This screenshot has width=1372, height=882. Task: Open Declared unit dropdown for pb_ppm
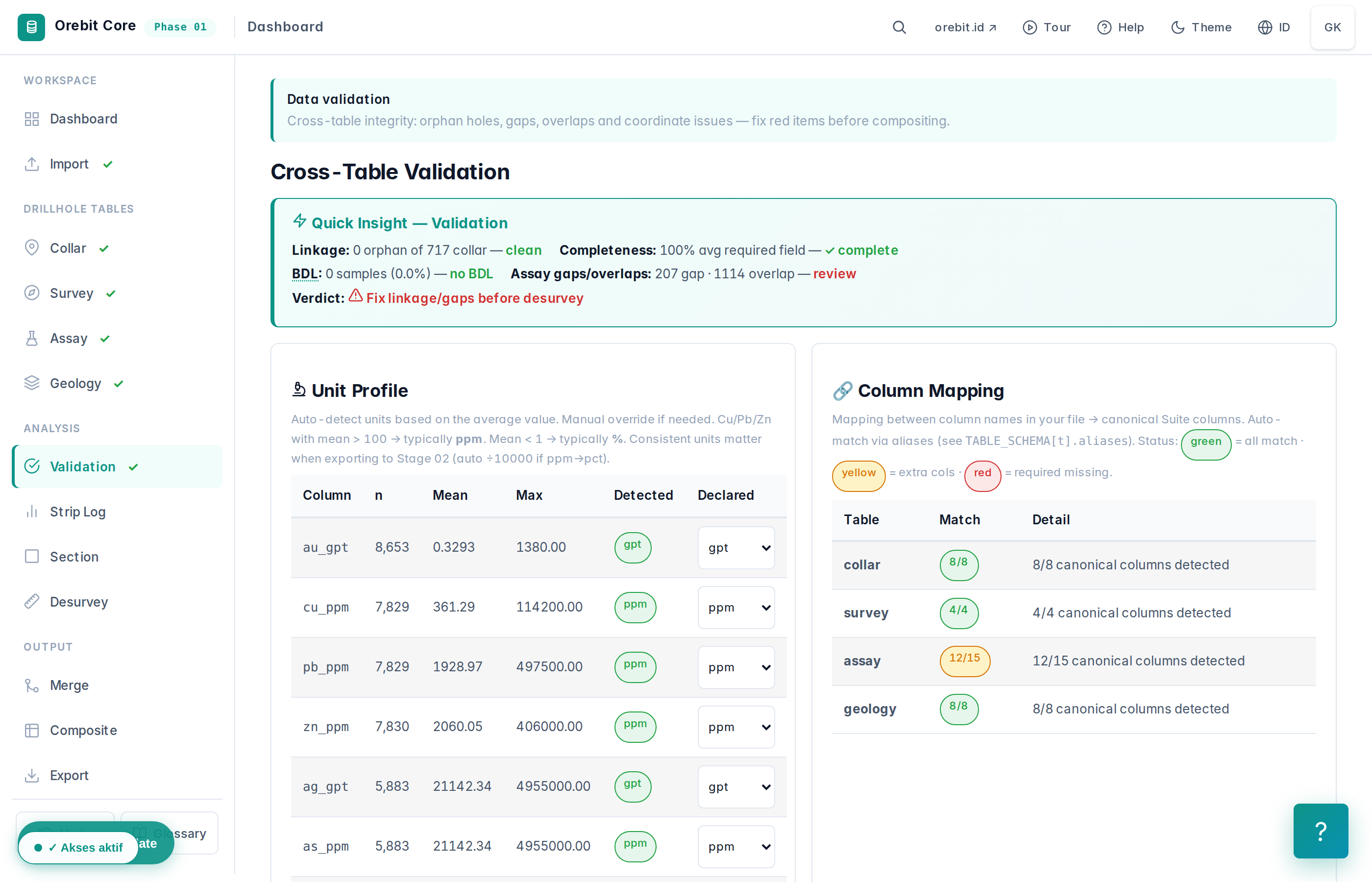pyautogui.click(x=736, y=668)
